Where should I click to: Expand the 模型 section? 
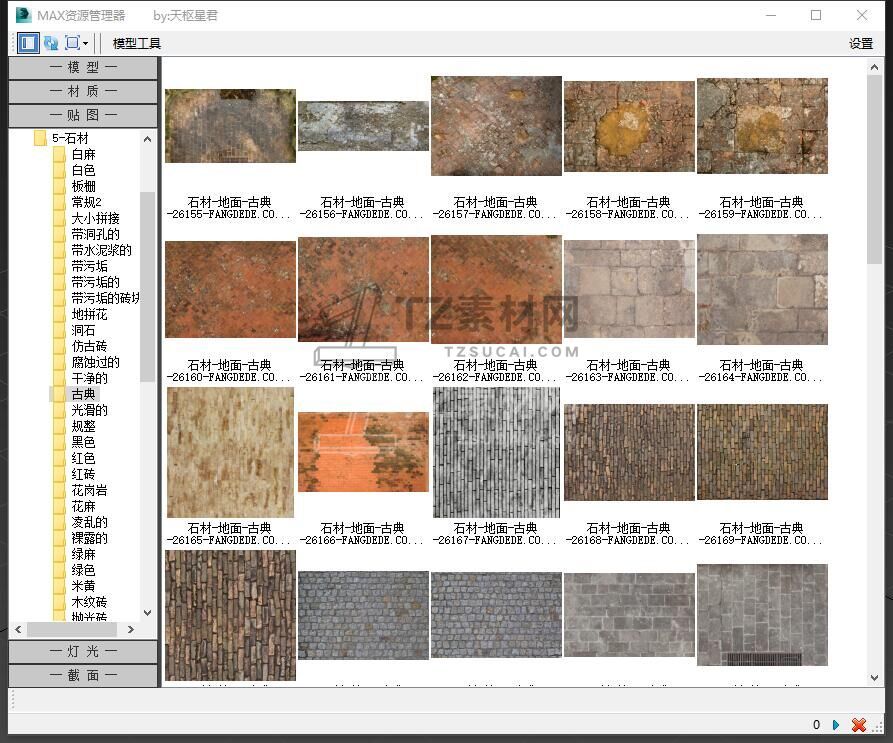83,67
